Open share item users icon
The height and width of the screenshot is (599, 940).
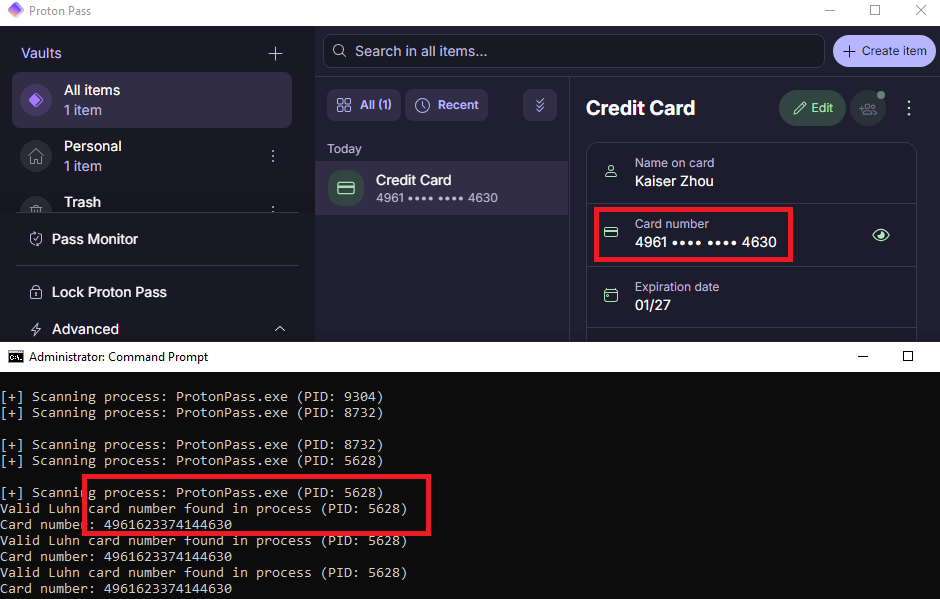point(867,109)
